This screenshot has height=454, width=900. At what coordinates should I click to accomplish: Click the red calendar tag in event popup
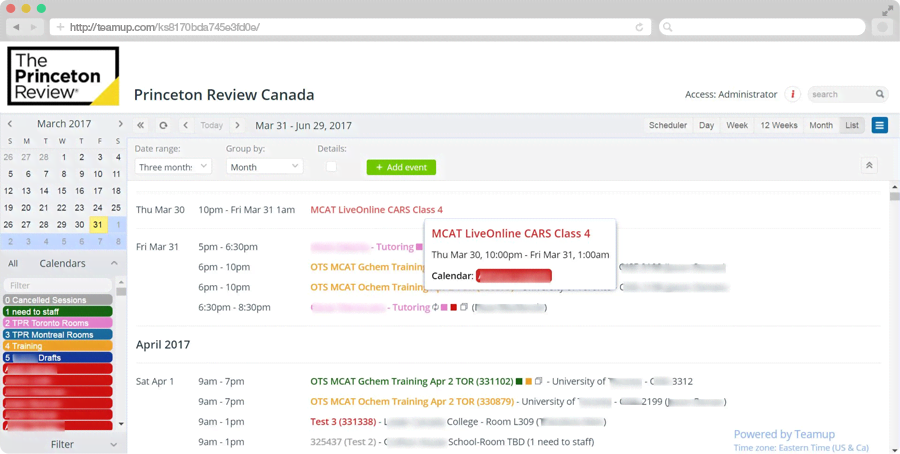click(x=514, y=276)
